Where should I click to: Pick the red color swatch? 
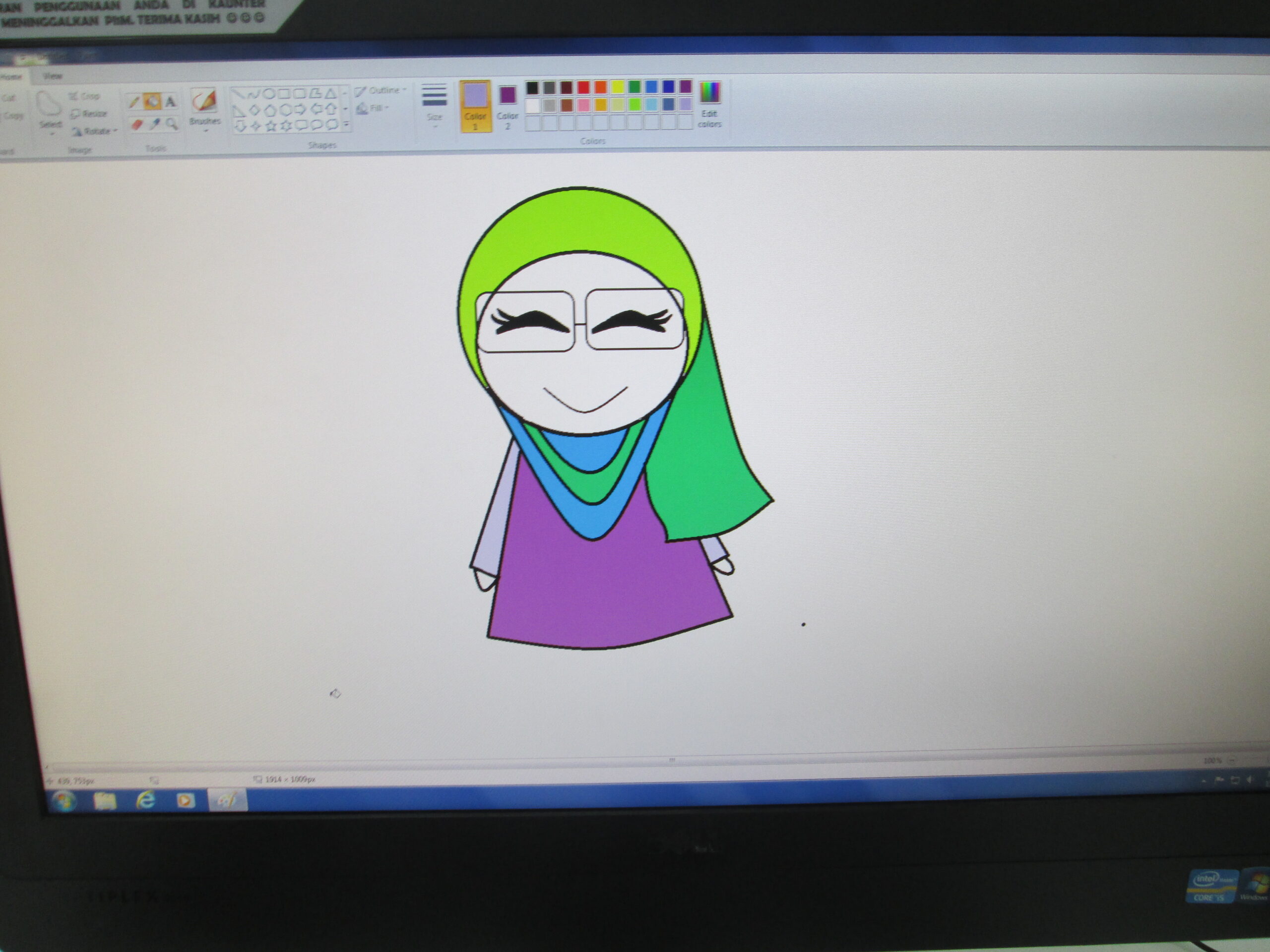pos(583,87)
